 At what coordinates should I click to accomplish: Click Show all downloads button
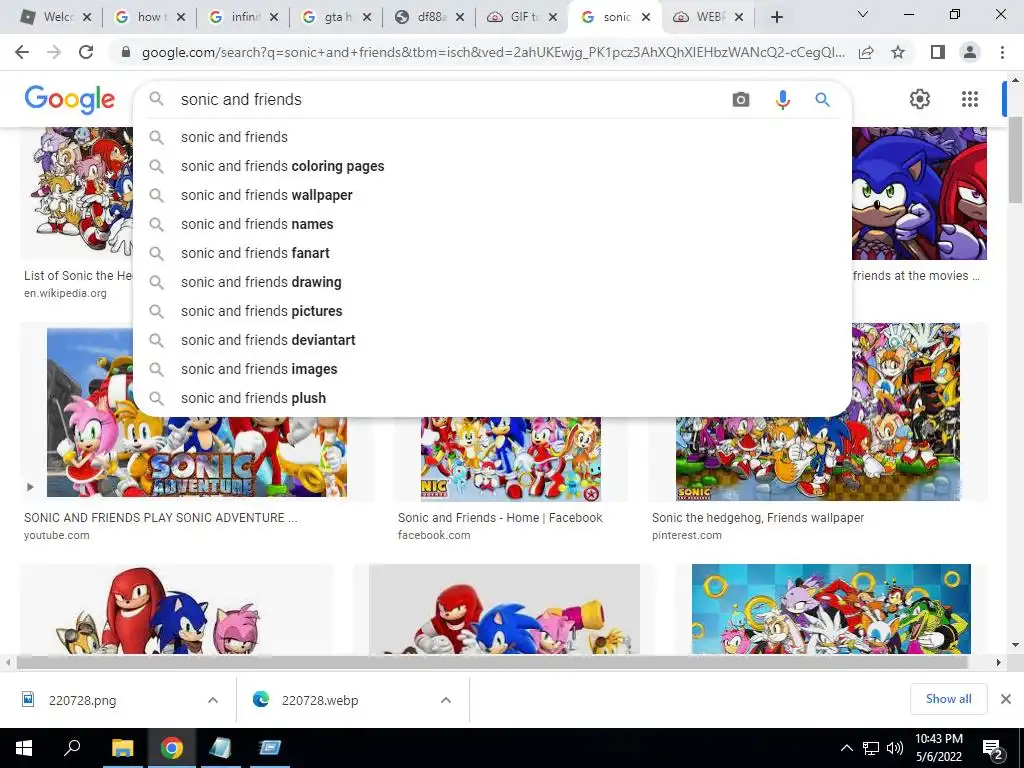(948, 699)
